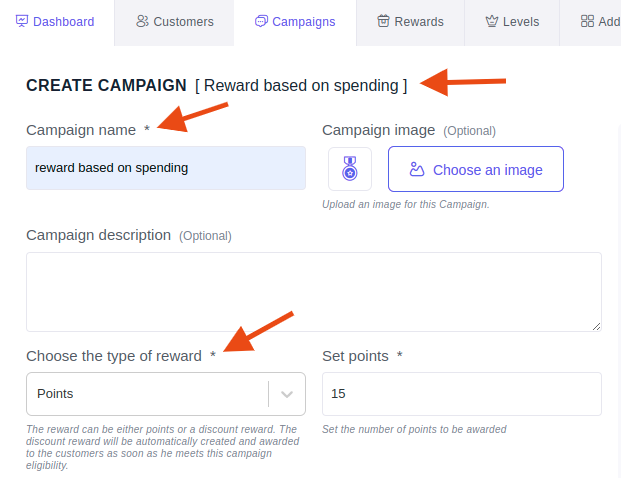The height and width of the screenshot is (478, 621).
Task: Click the Set points field showing 15
Action: (x=462, y=394)
